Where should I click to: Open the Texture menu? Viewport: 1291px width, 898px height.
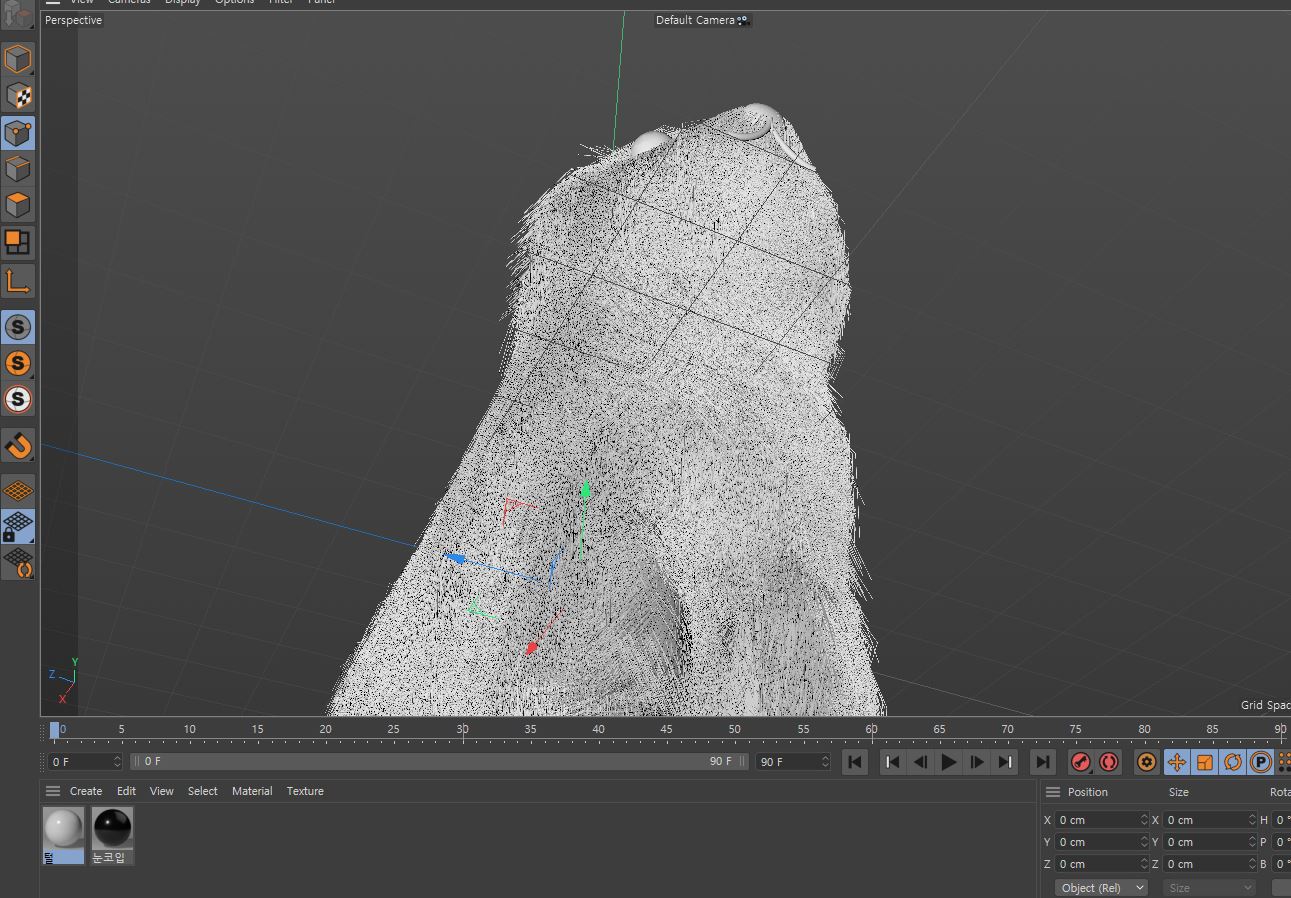(x=305, y=791)
